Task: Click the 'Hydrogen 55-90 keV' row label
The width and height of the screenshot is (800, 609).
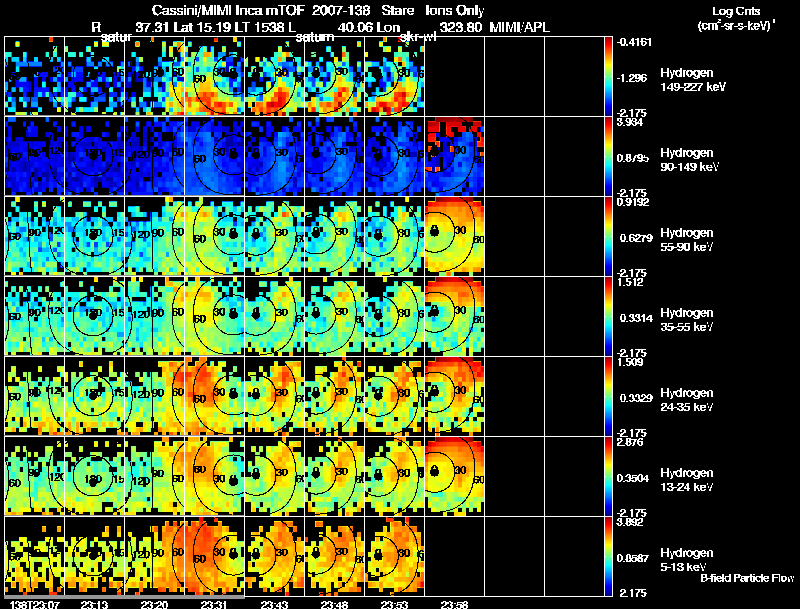Action: point(687,240)
